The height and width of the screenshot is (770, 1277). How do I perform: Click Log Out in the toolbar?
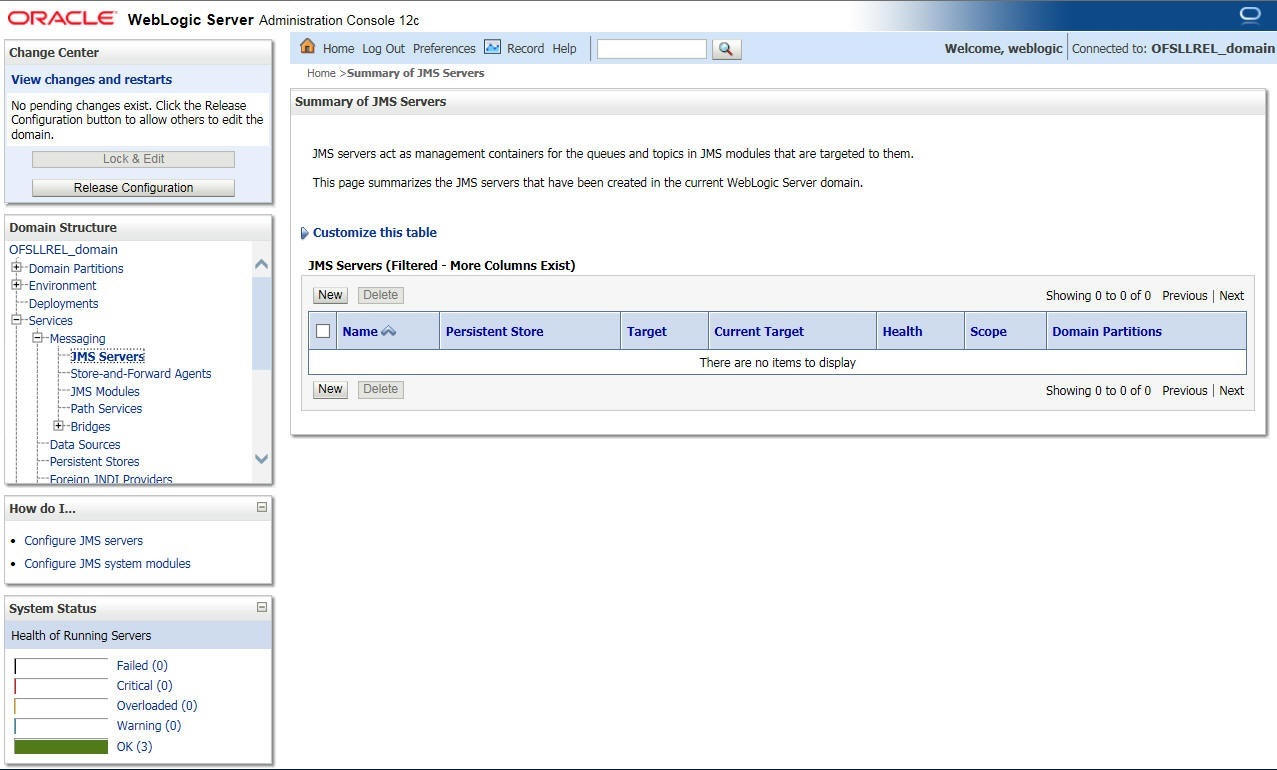pos(383,48)
